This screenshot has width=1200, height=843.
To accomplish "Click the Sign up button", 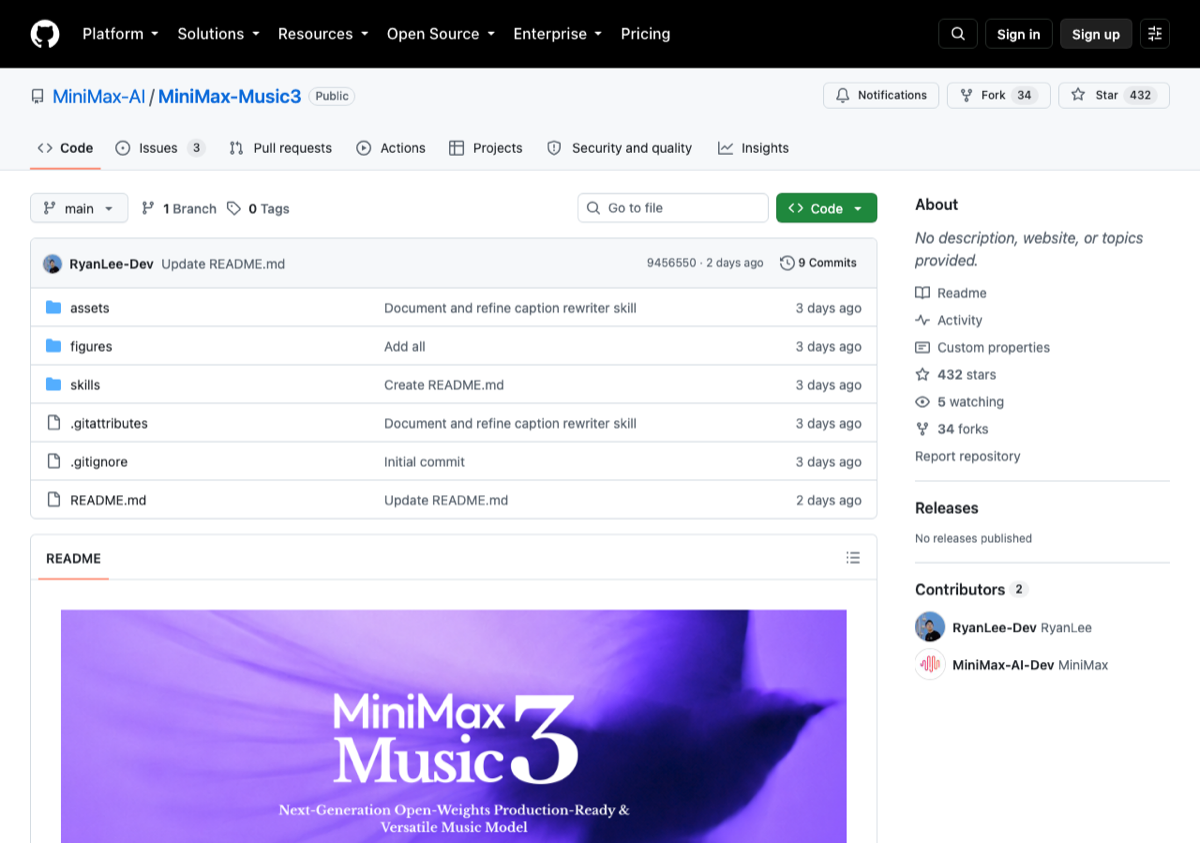I will pyautogui.click(x=1096, y=34).
